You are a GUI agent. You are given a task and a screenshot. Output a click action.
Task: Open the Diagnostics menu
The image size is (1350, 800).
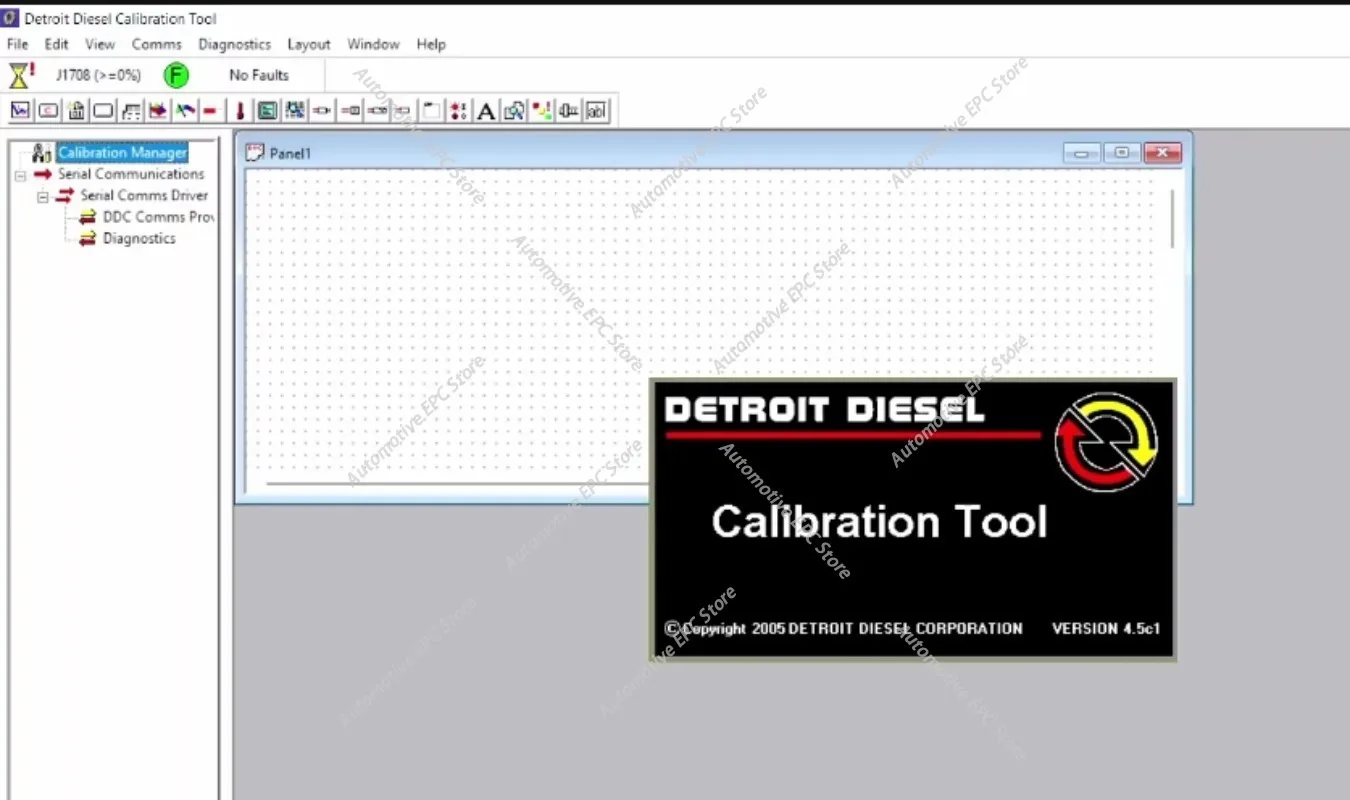coord(234,44)
